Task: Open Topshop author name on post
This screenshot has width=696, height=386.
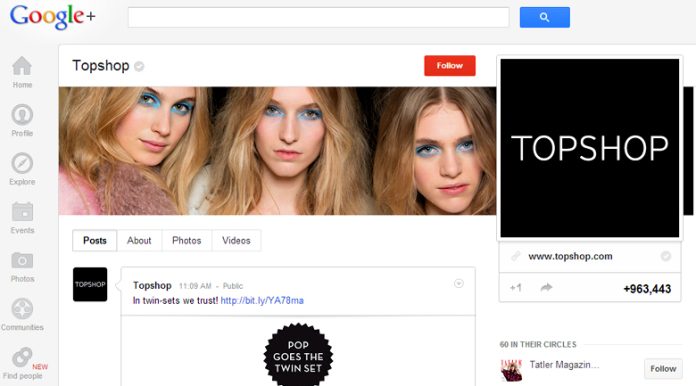Action: 152,285
